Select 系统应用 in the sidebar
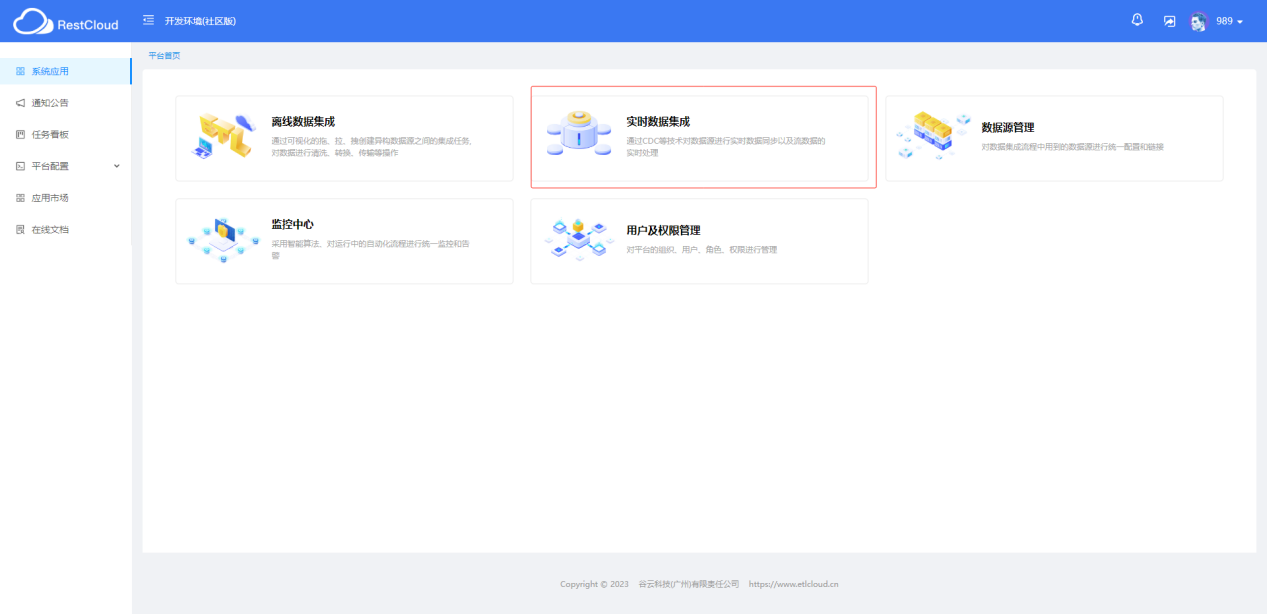 [x=65, y=71]
